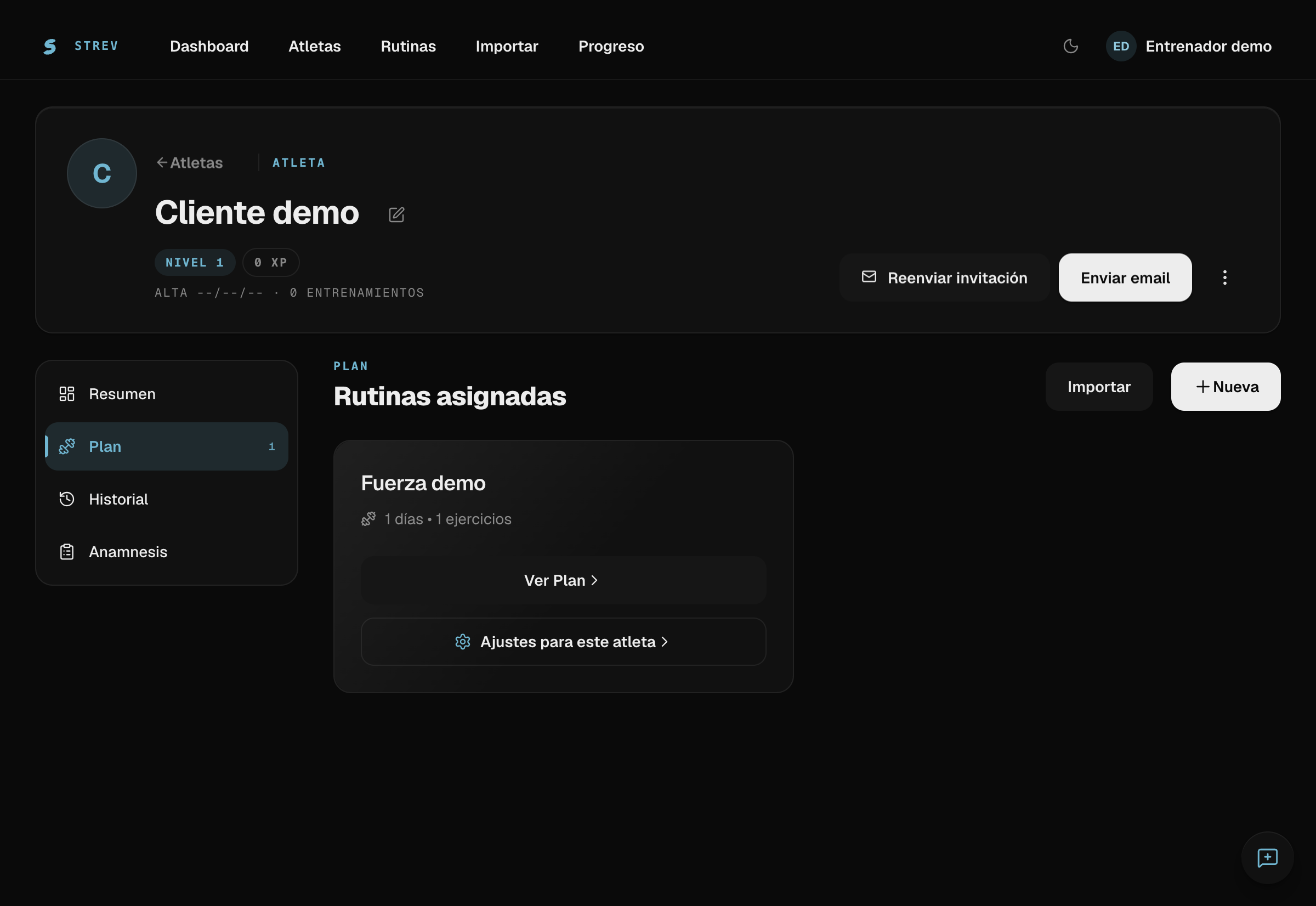Click the envelope icon in Reenviar invitación
This screenshot has height=906, width=1316.
869,276
